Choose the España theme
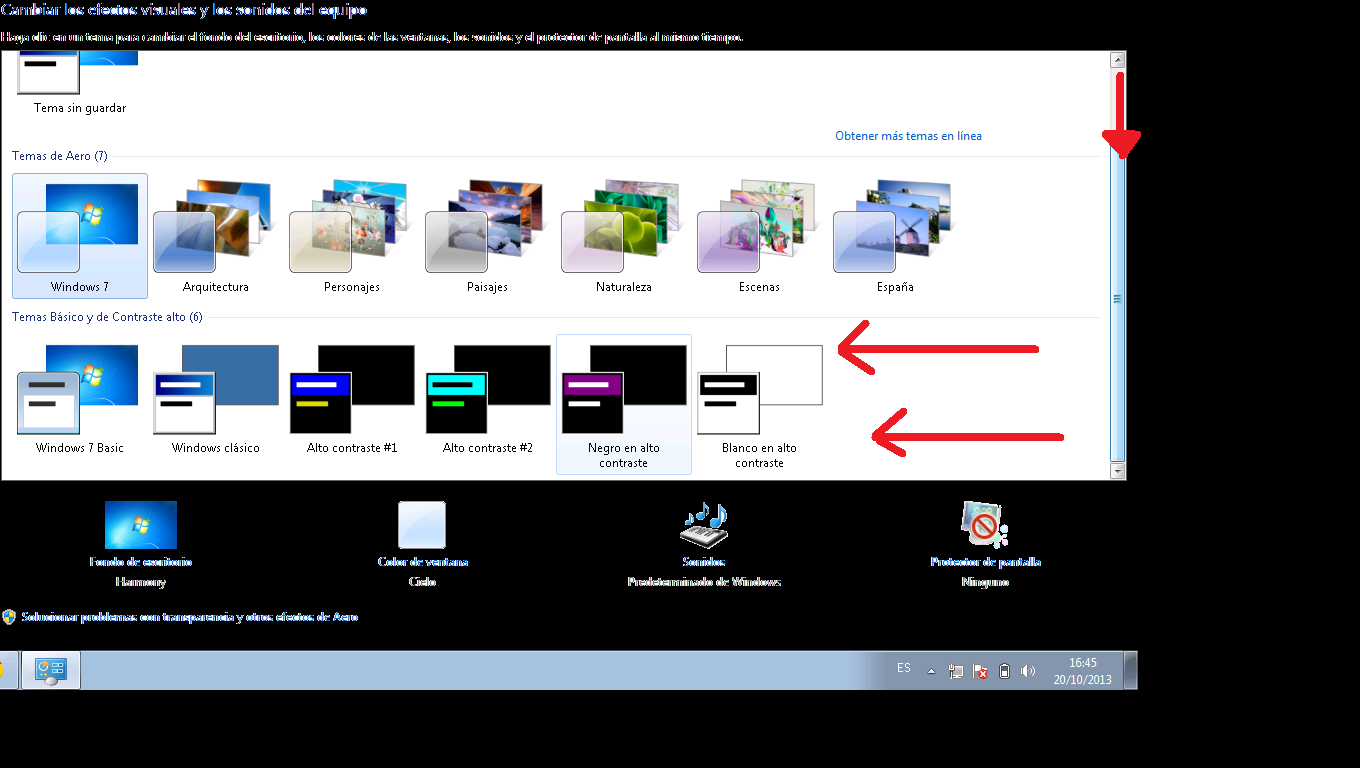 [895, 236]
